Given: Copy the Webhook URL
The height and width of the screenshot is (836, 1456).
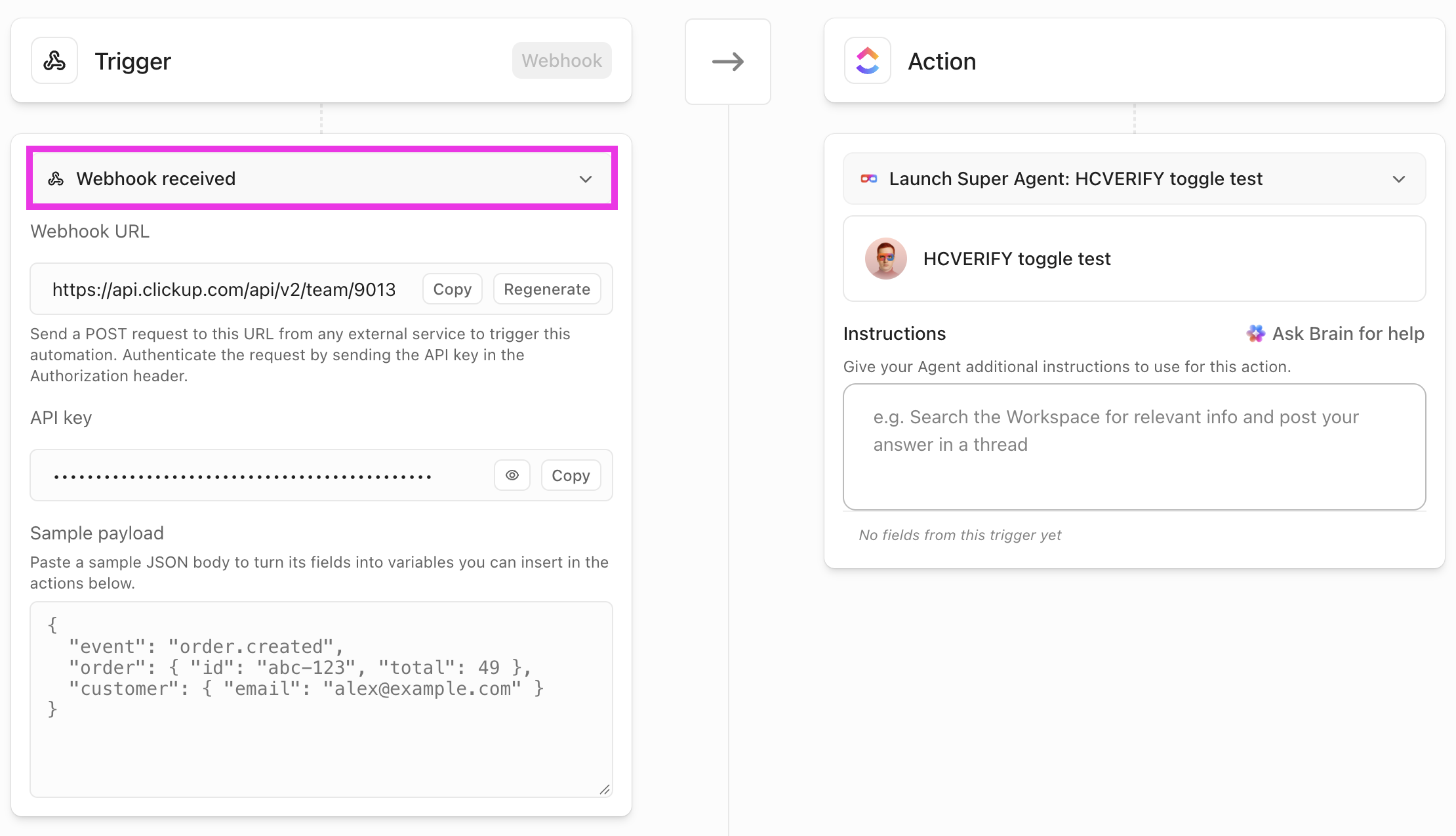Looking at the screenshot, I should pos(453,289).
